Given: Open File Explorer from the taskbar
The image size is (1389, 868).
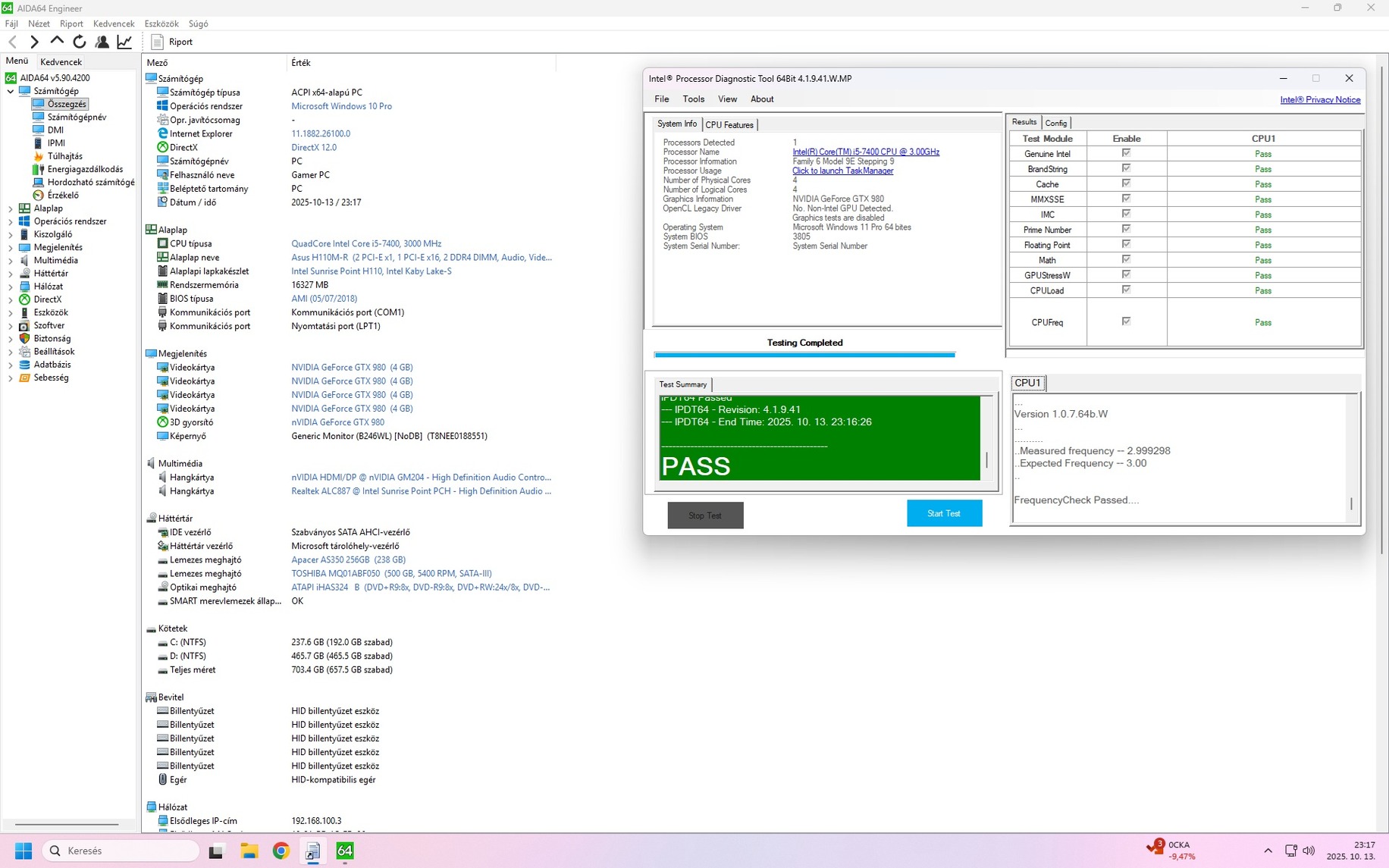Looking at the screenshot, I should (249, 851).
